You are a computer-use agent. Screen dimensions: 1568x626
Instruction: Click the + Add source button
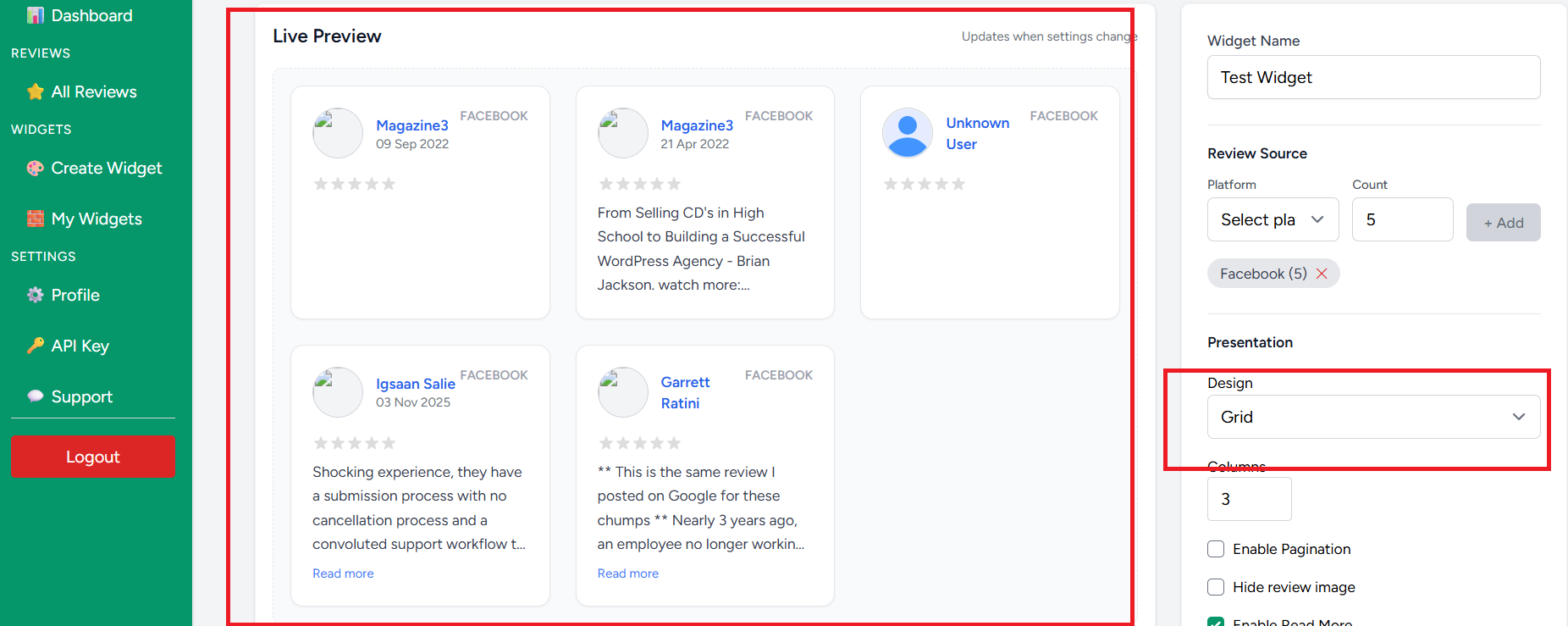(x=1503, y=223)
